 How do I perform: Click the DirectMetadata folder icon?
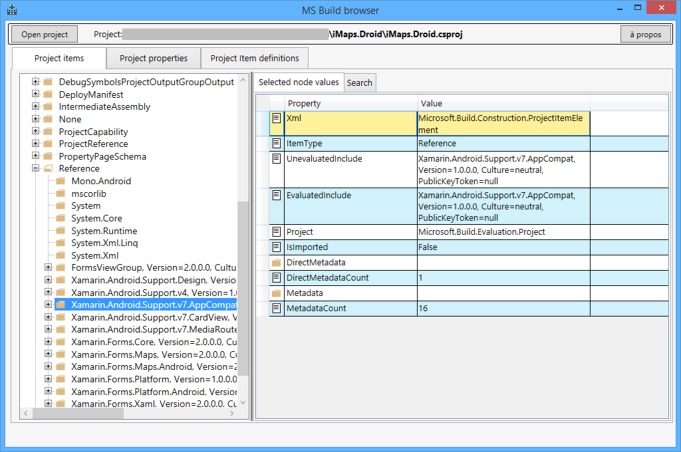[x=276, y=263]
